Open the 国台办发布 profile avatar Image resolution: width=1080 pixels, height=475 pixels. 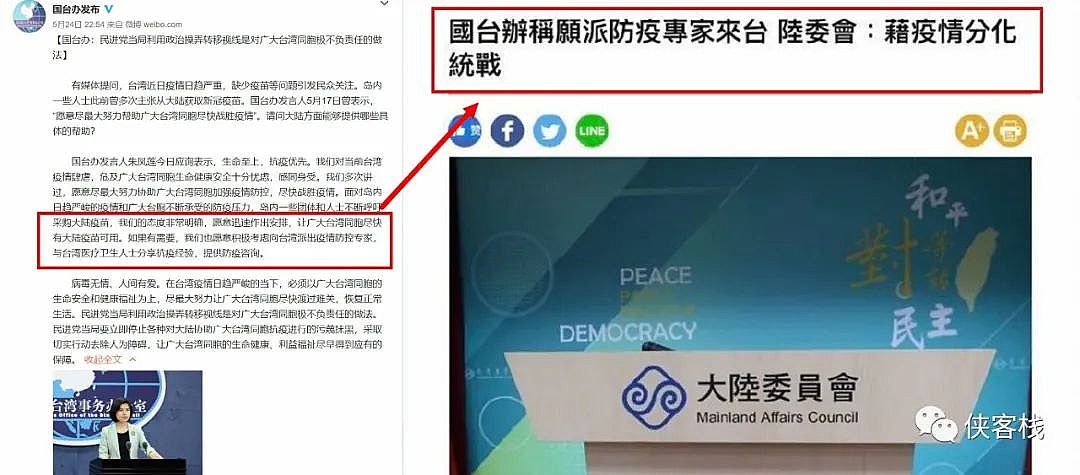pos(29,15)
